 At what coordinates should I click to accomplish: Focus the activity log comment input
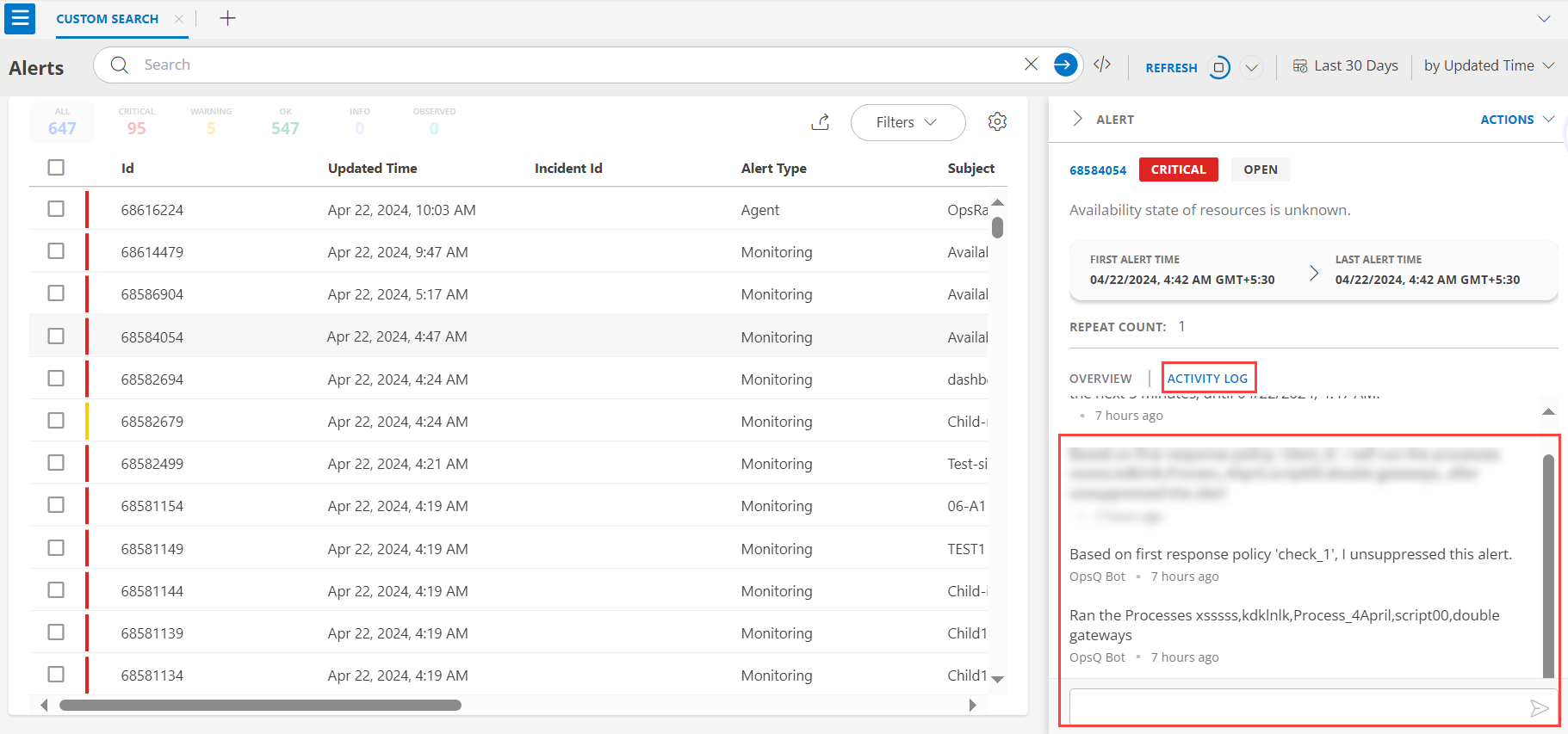[1298, 706]
